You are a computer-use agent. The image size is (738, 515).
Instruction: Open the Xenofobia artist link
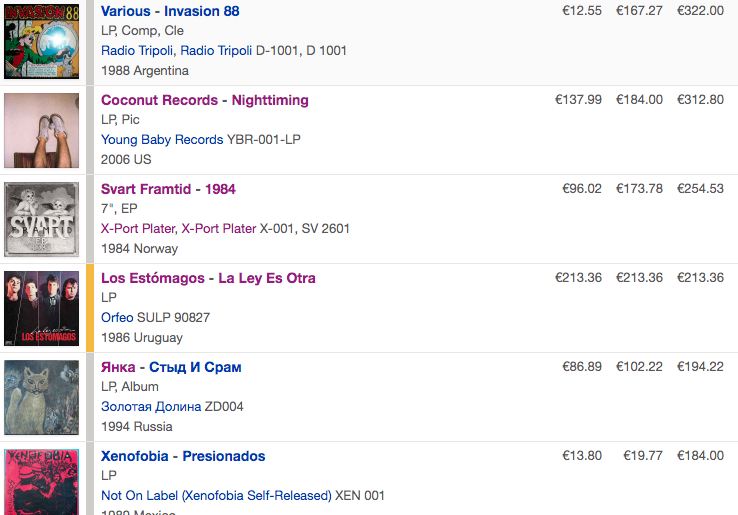point(135,456)
